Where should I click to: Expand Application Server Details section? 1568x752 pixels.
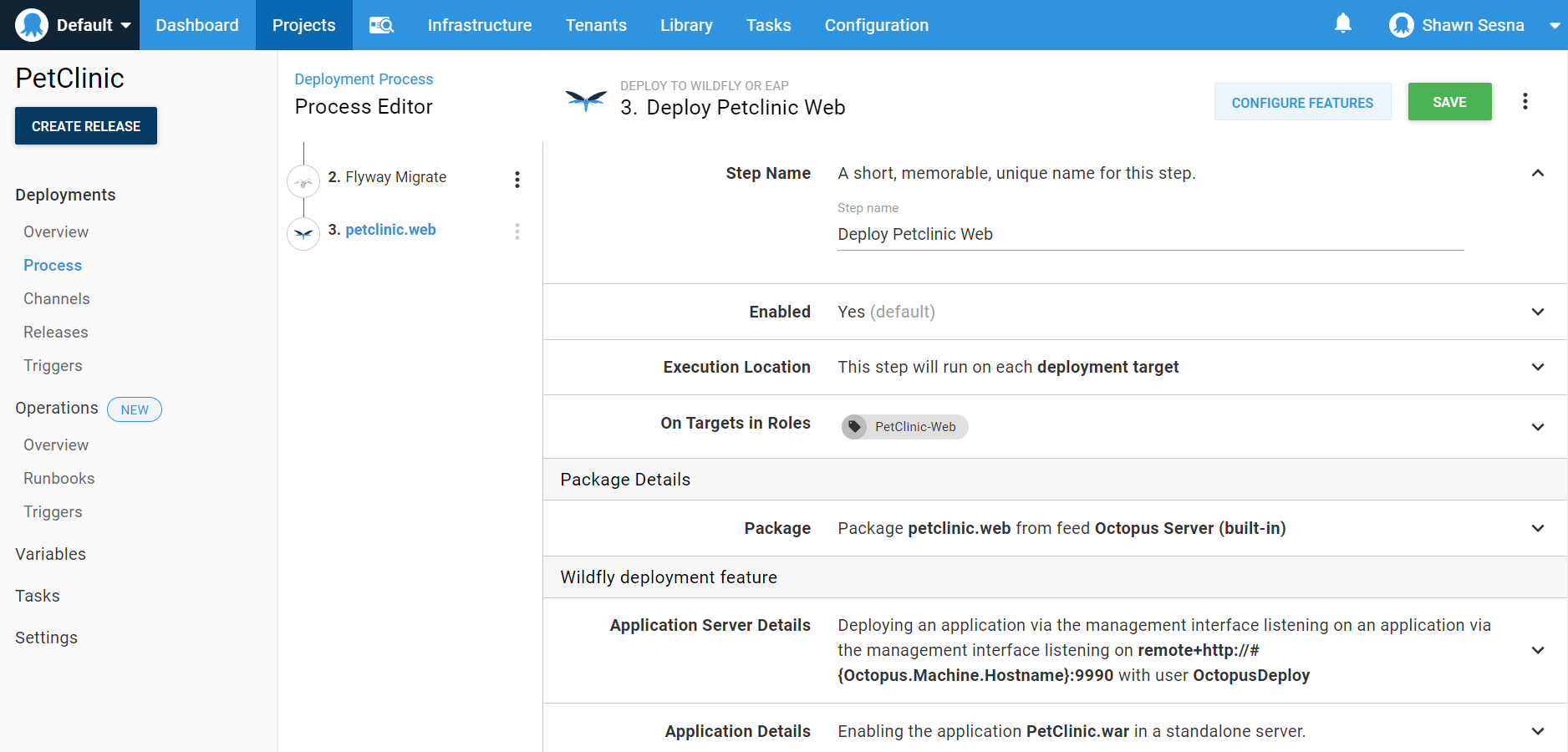coord(1537,650)
